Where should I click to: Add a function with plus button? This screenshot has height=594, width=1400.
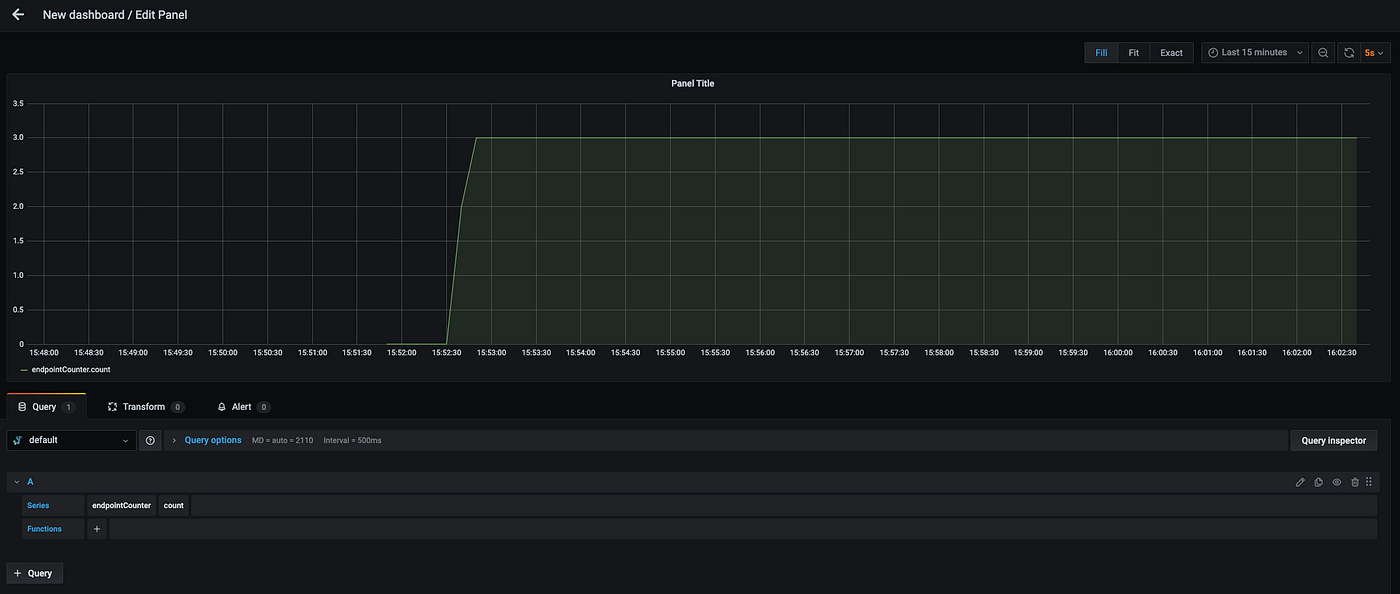tap(97, 529)
